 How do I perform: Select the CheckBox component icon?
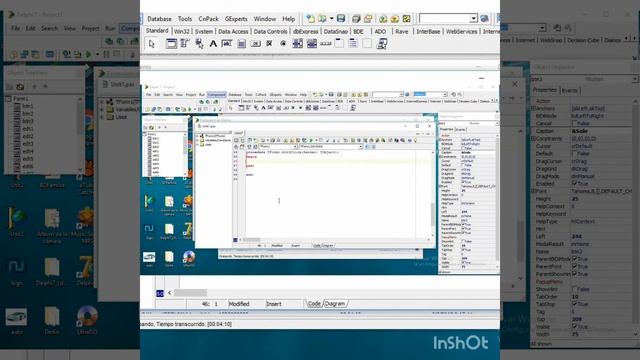click(269, 44)
